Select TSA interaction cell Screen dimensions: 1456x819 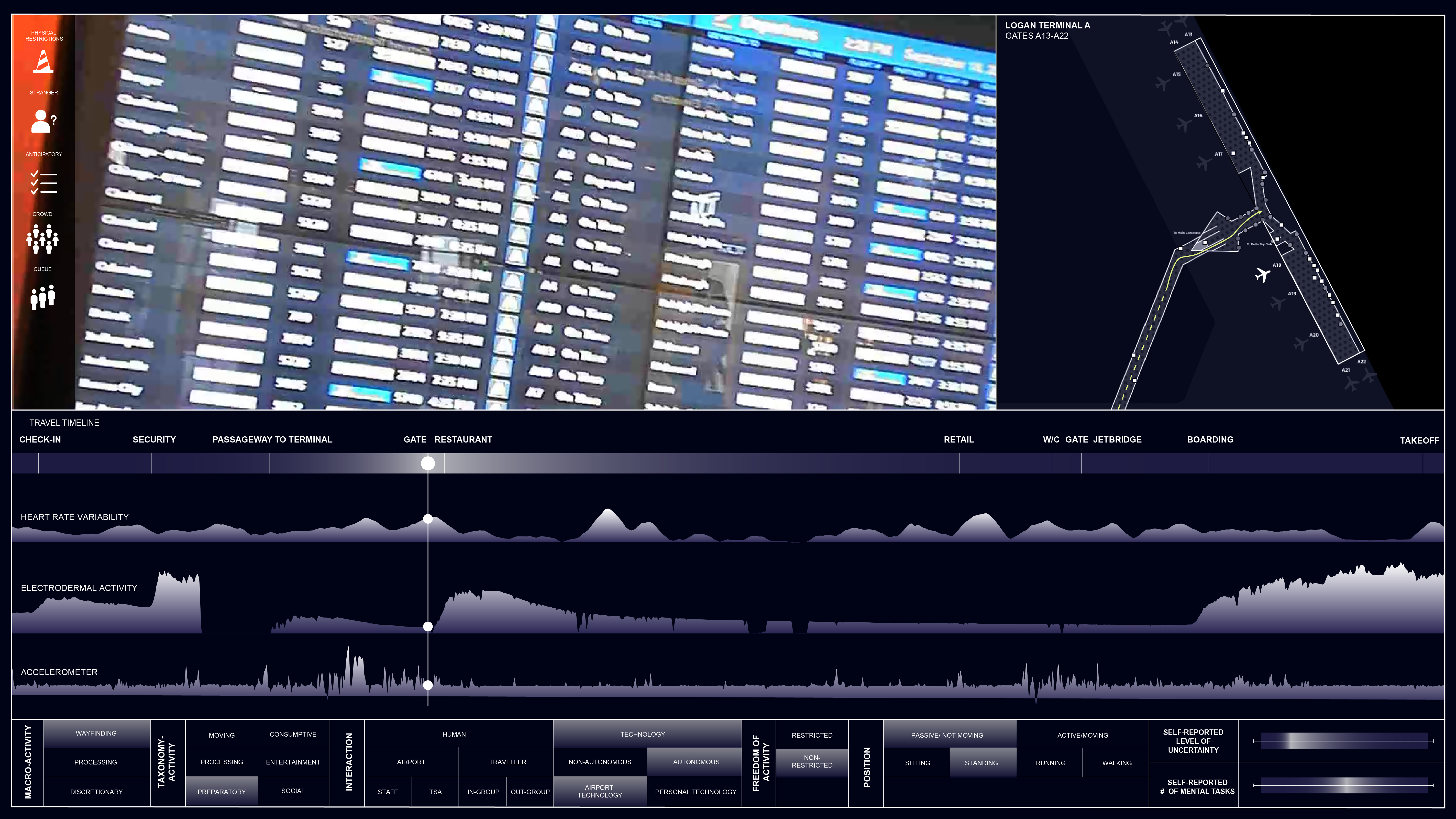click(x=435, y=791)
